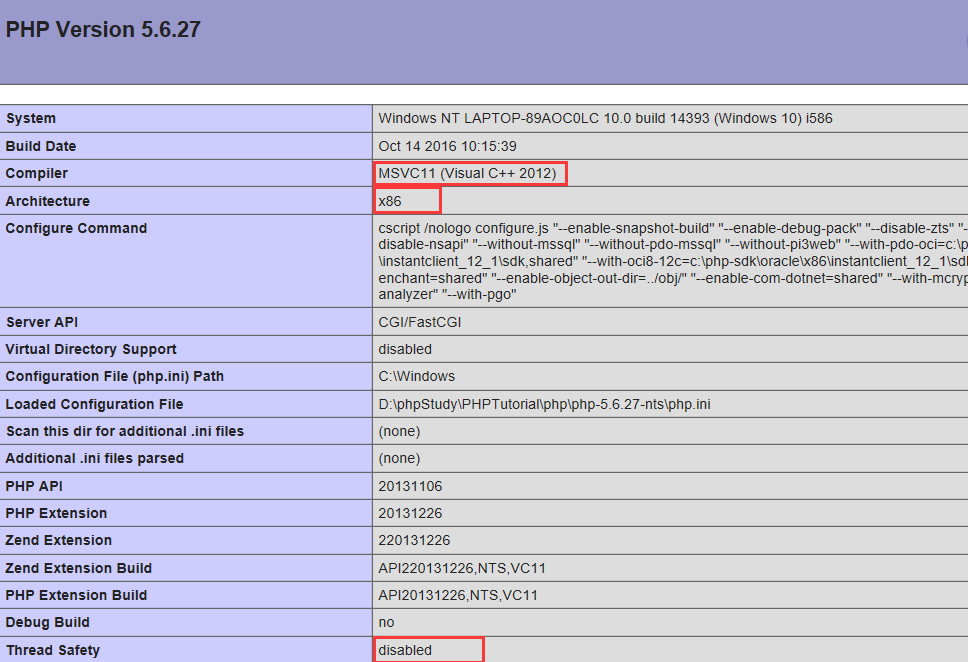Select 'Scan this dir for additional .ini files' label
Image resolution: width=968 pixels, height=662 pixels.
click(x=125, y=432)
